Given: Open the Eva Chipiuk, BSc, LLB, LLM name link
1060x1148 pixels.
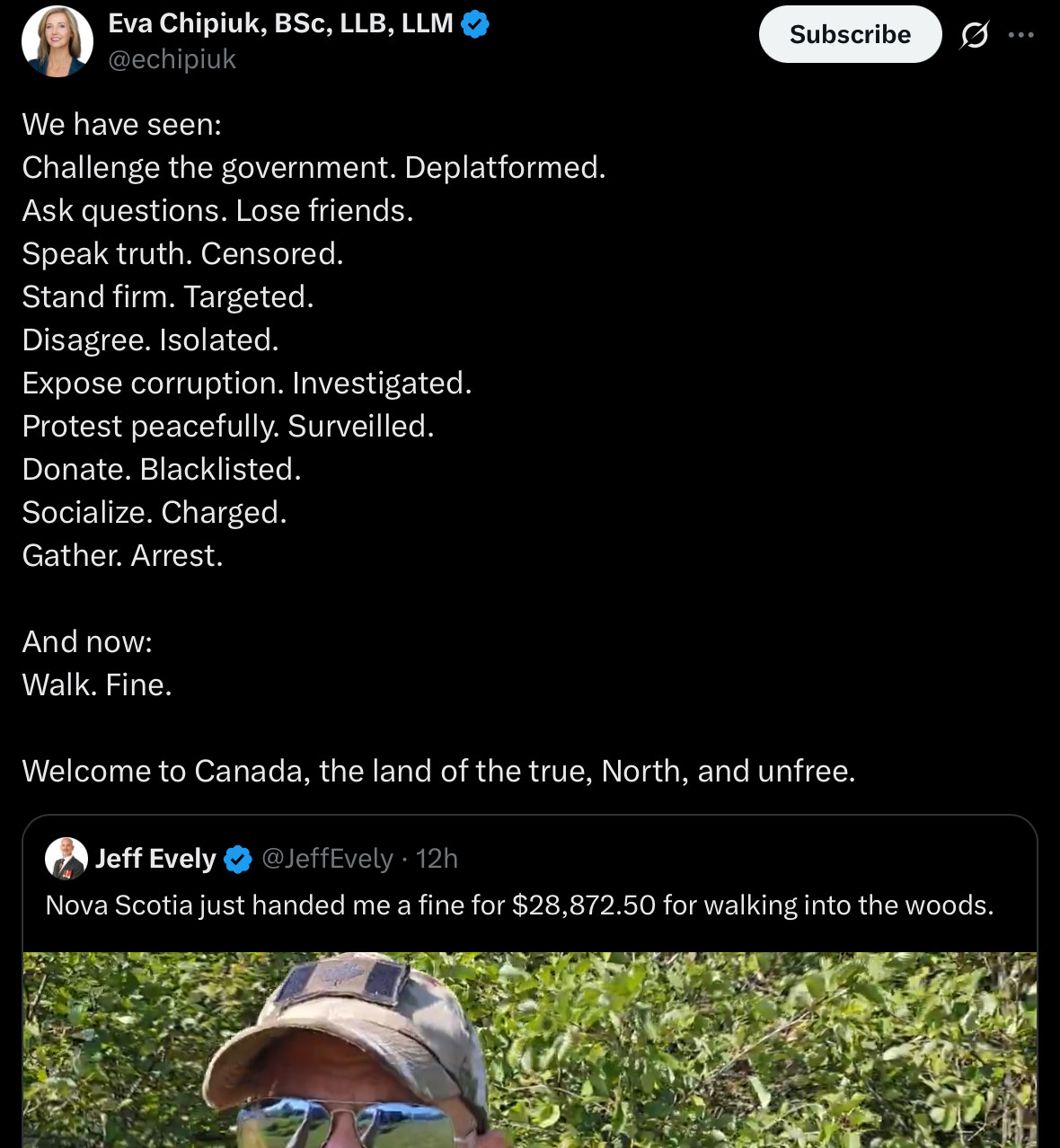Looking at the screenshot, I should click(x=280, y=23).
